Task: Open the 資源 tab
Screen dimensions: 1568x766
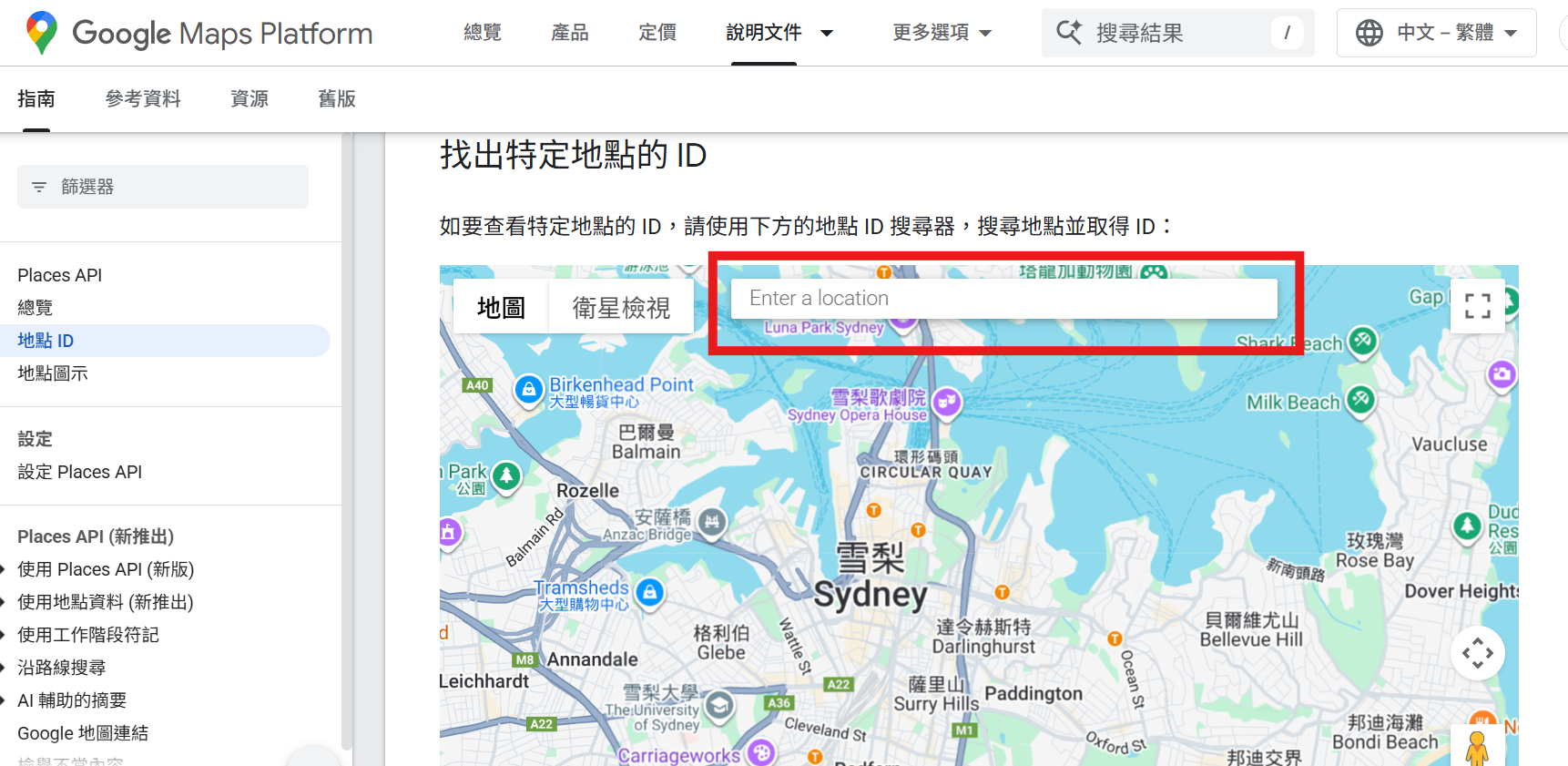Action: point(249,98)
